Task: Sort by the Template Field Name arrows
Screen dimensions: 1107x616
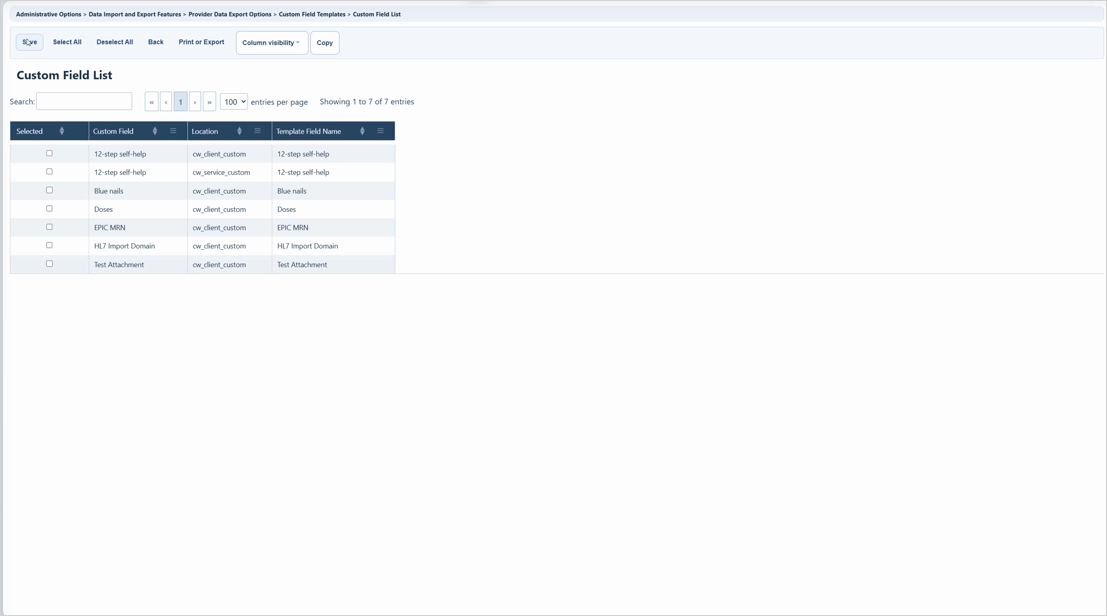Action: [362, 131]
